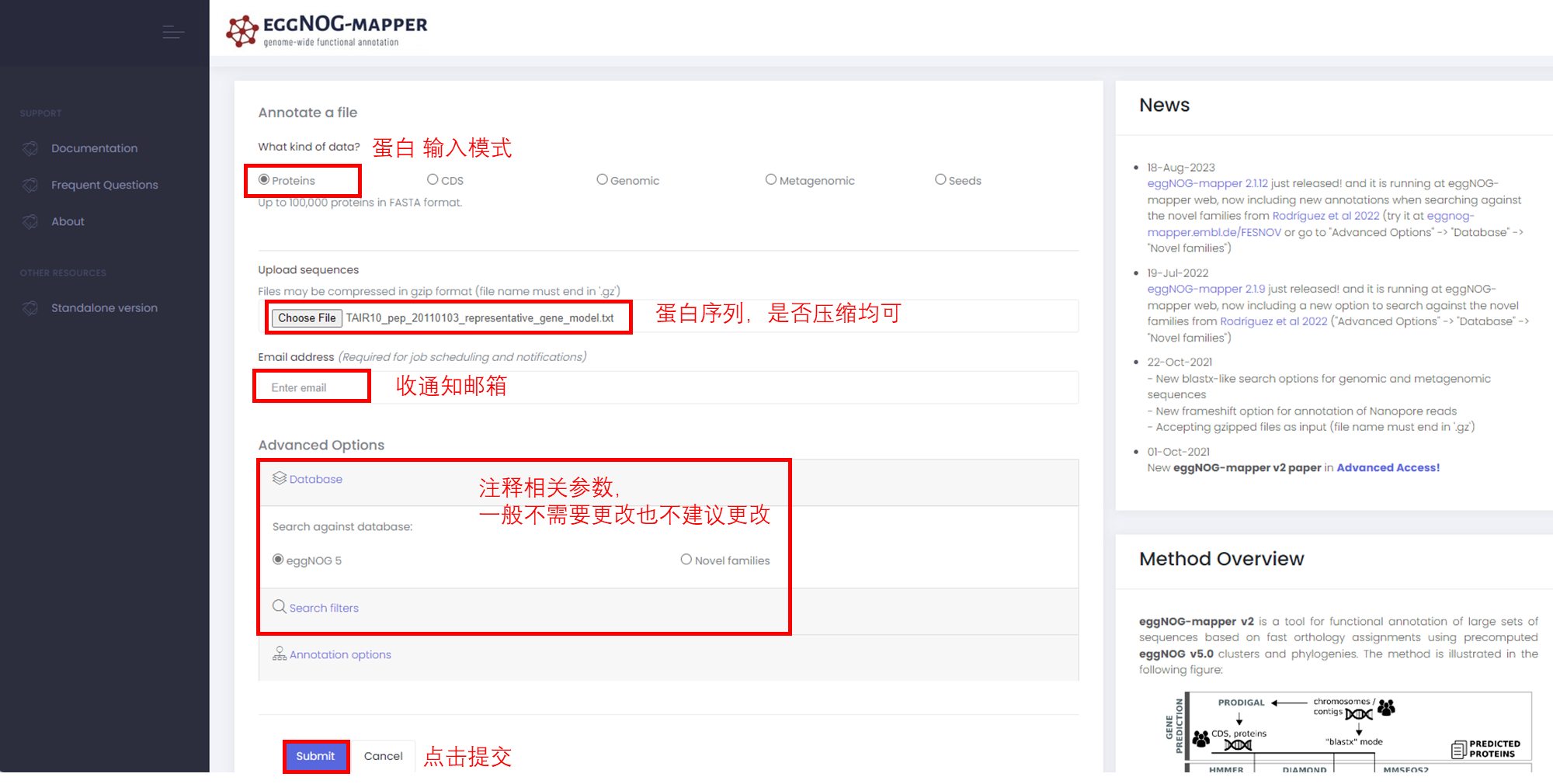The height and width of the screenshot is (784, 1553).
Task: Open the eggNOG-mapper 2.1.9 release link
Action: (x=1206, y=289)
